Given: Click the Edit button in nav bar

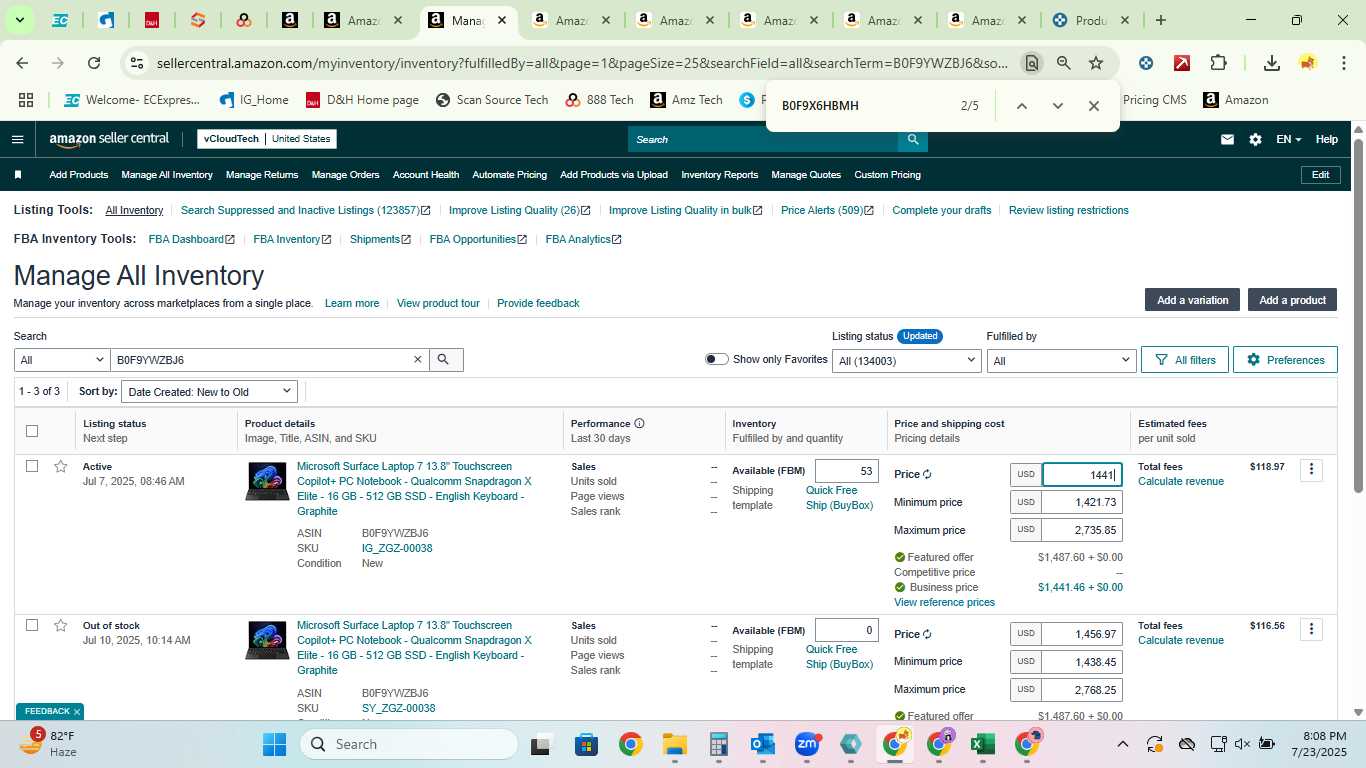Looking at the screenshot, I should coord(1320,175).
